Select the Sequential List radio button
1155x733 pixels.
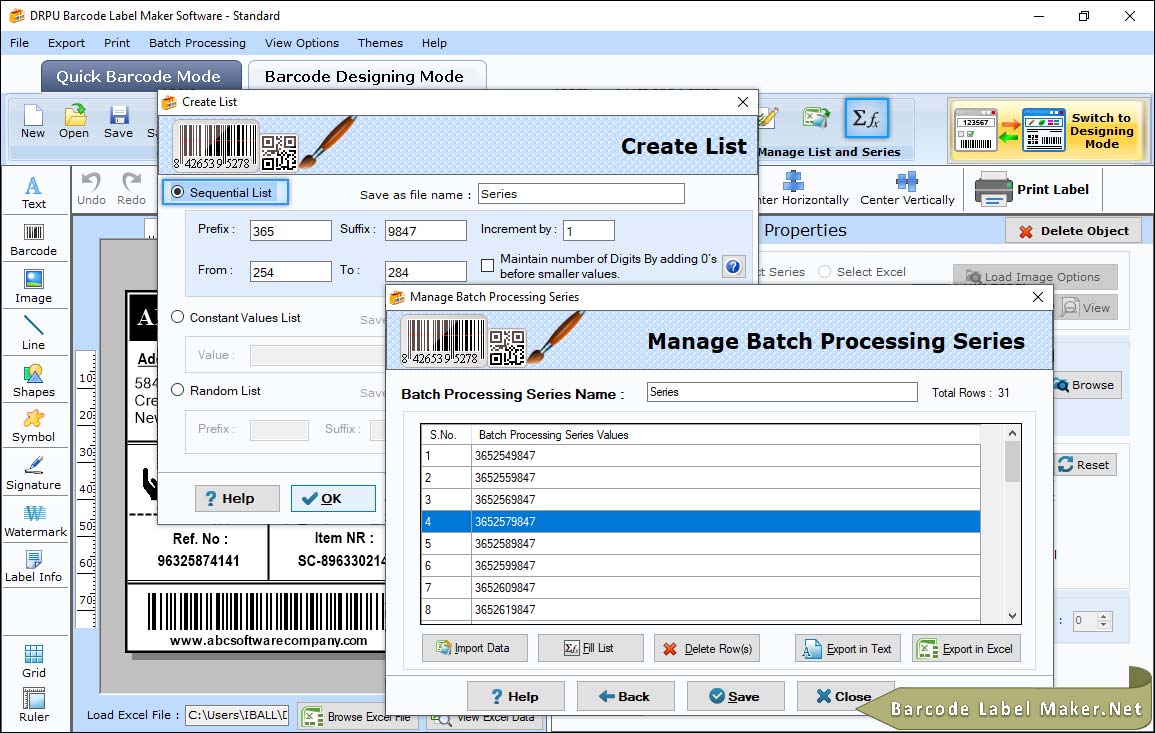tap(178, 192)
